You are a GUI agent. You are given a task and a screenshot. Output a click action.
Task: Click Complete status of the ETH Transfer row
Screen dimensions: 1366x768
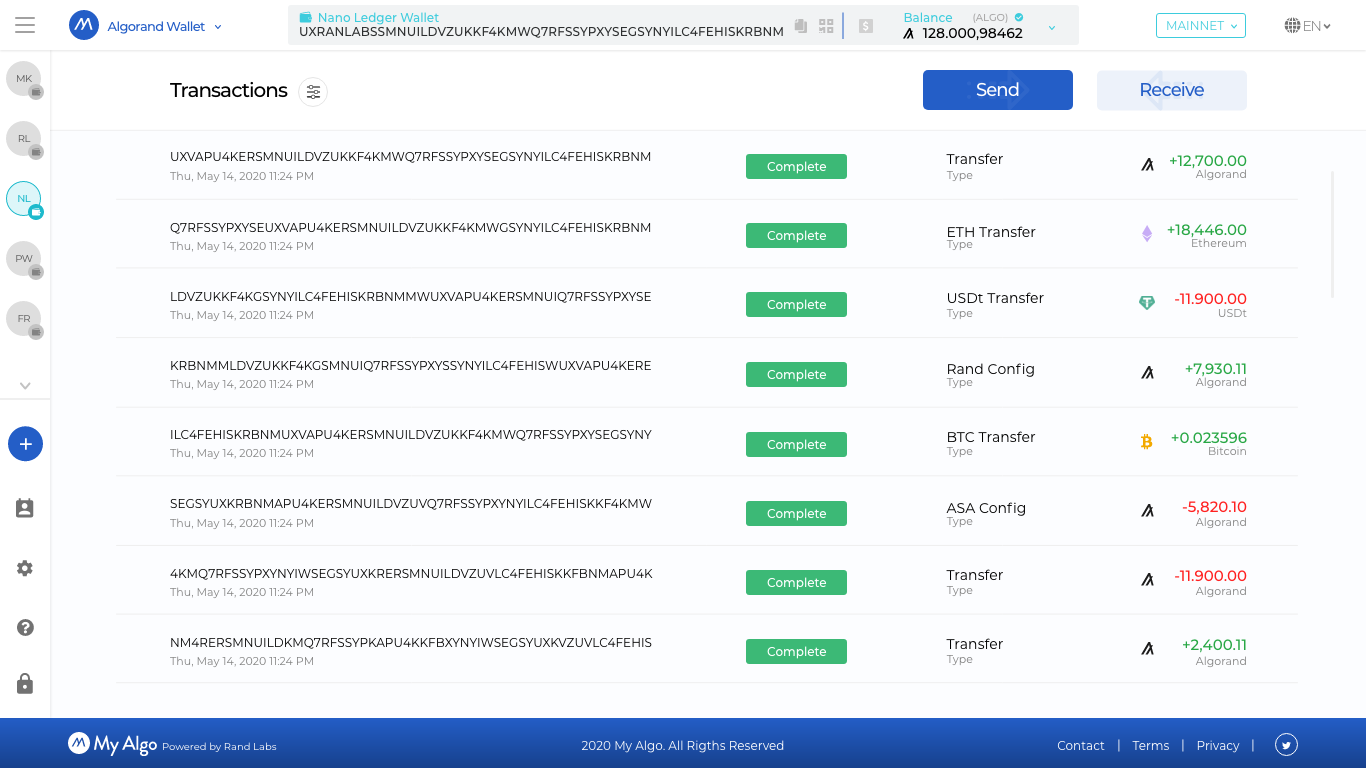[796, 236]
